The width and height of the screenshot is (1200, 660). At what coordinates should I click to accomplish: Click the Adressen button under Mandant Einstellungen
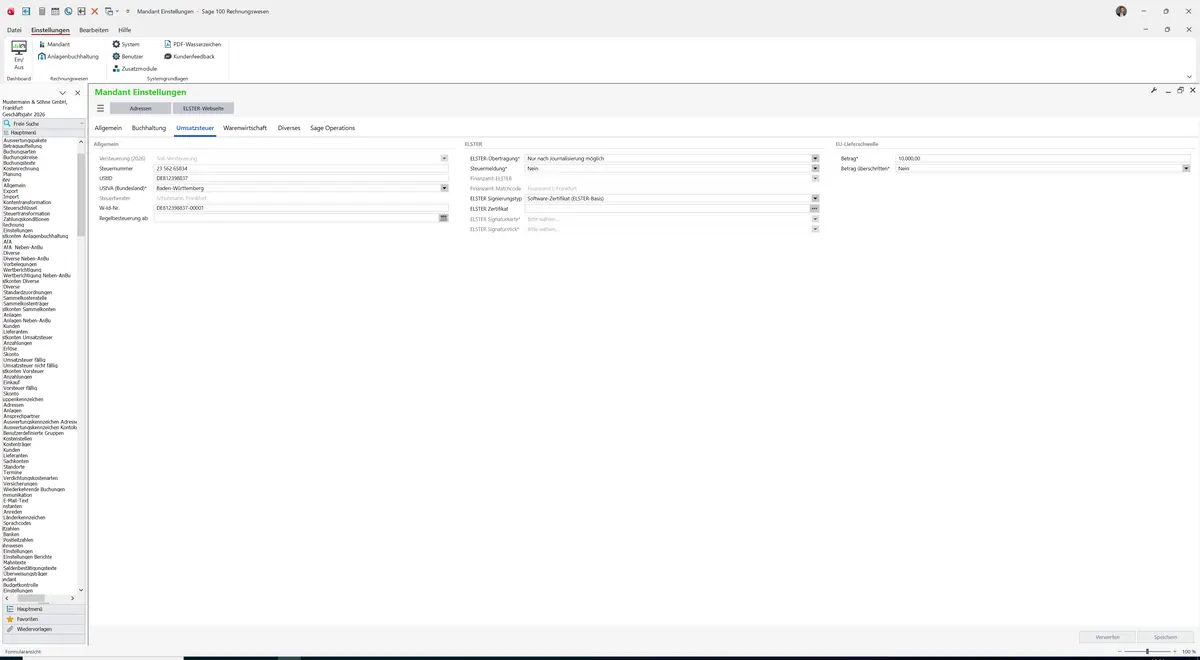tap(141, 108)
